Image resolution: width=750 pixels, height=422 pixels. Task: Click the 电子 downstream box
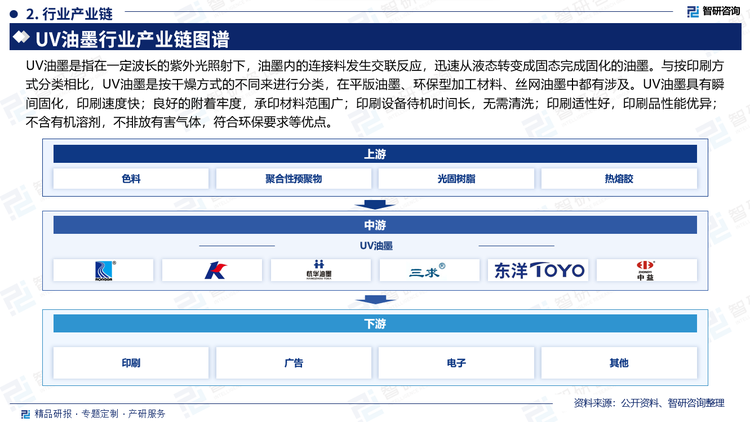pos(456,363)
